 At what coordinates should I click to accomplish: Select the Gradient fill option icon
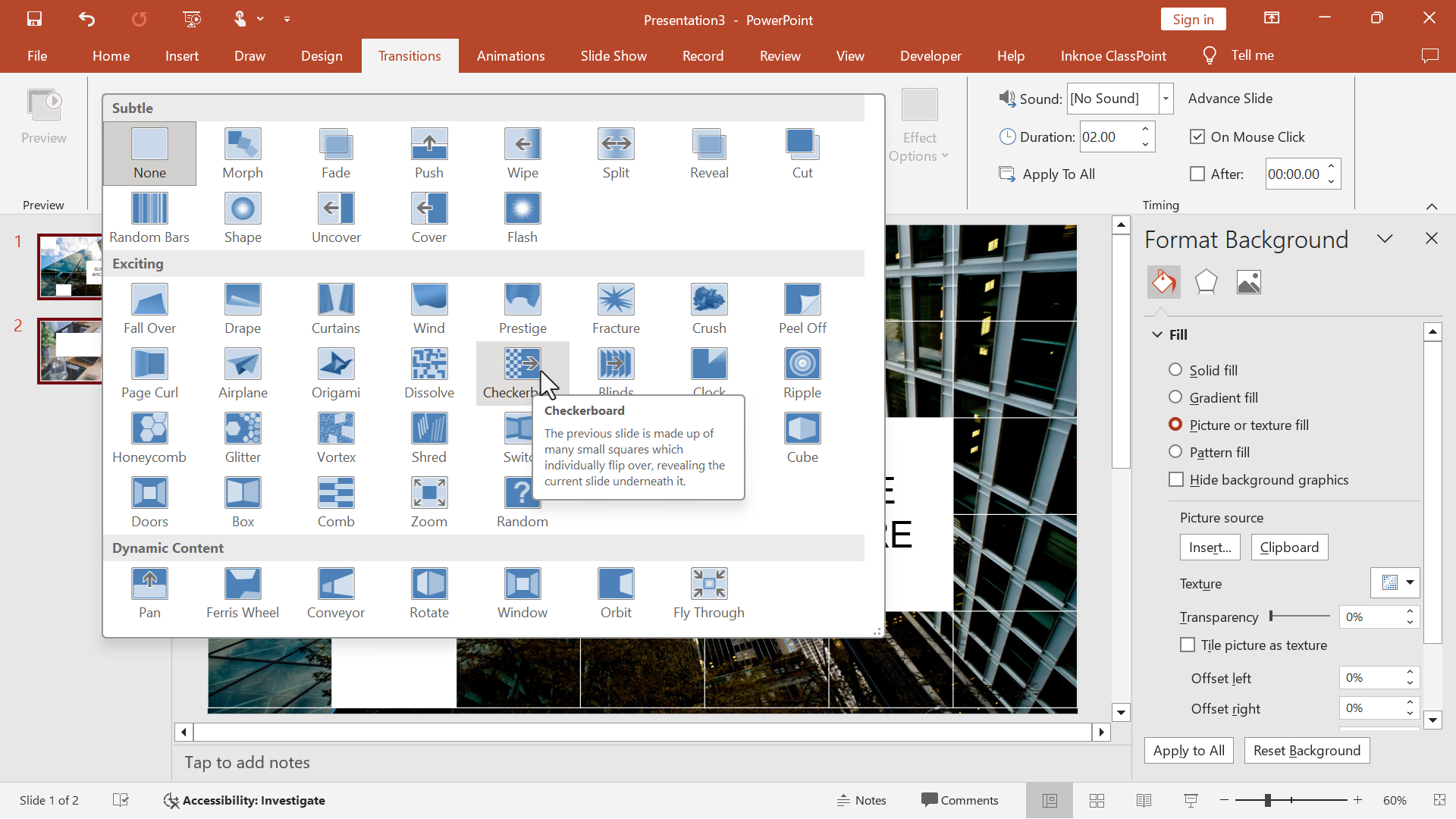(1176, 397)
